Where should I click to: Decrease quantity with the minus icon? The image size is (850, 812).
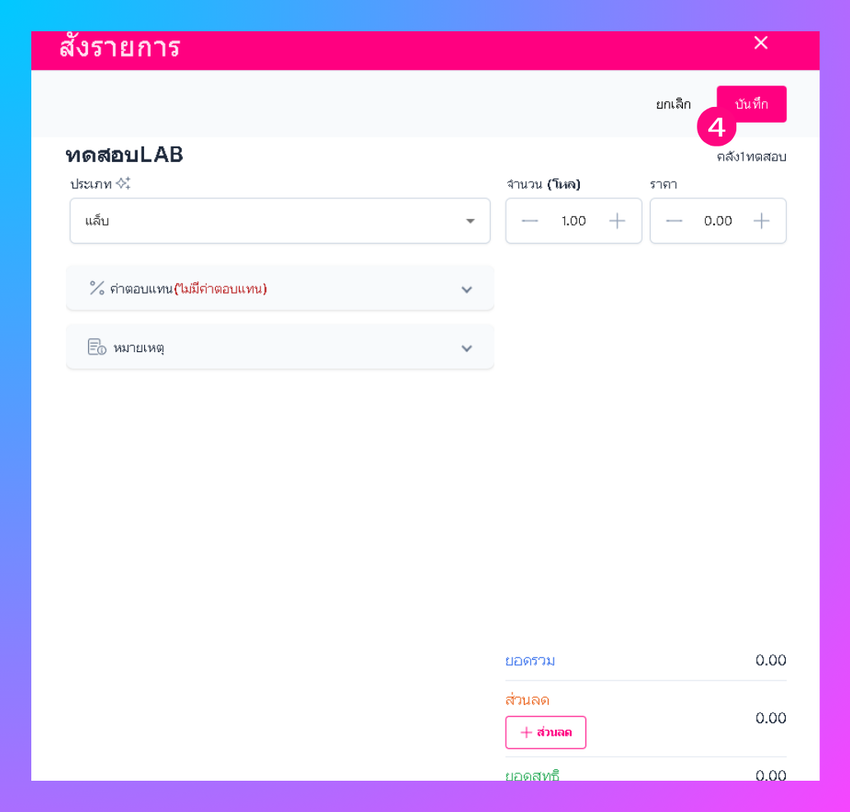tap(530, 221)
